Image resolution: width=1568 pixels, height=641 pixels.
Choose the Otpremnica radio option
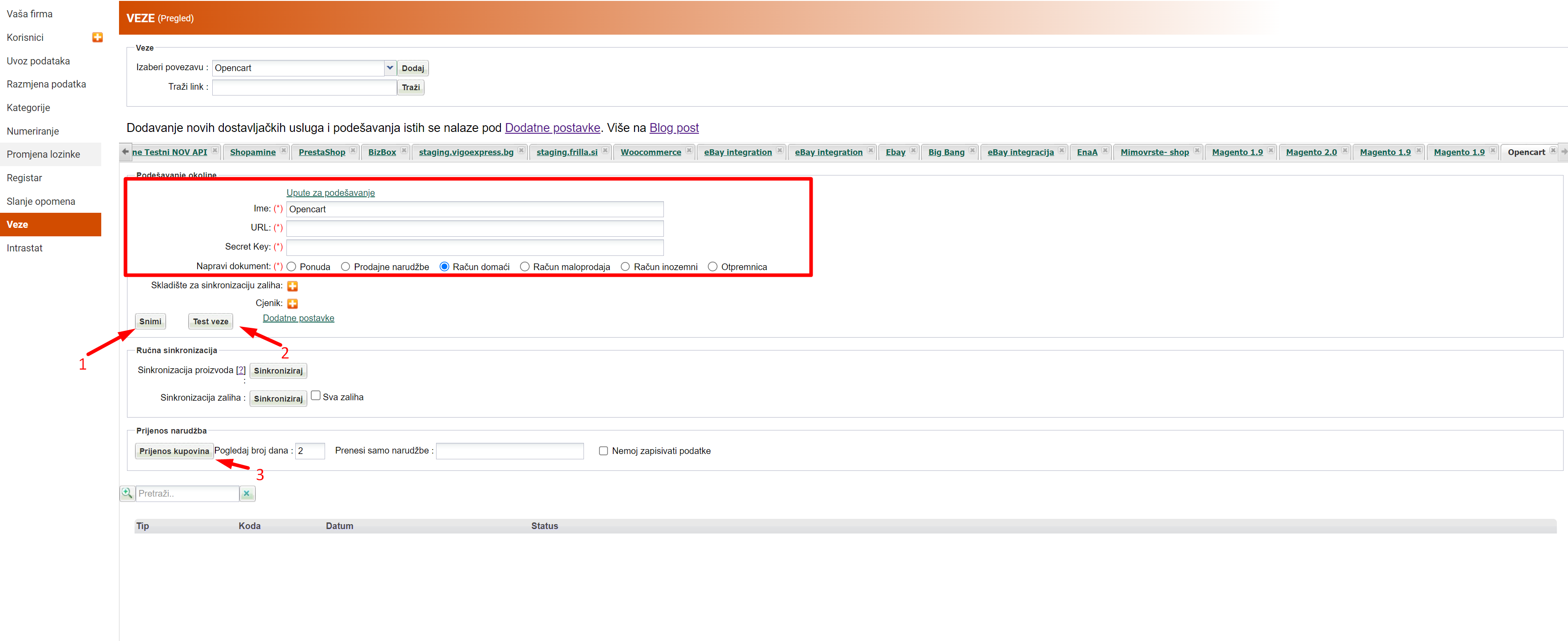pos(712,267)
